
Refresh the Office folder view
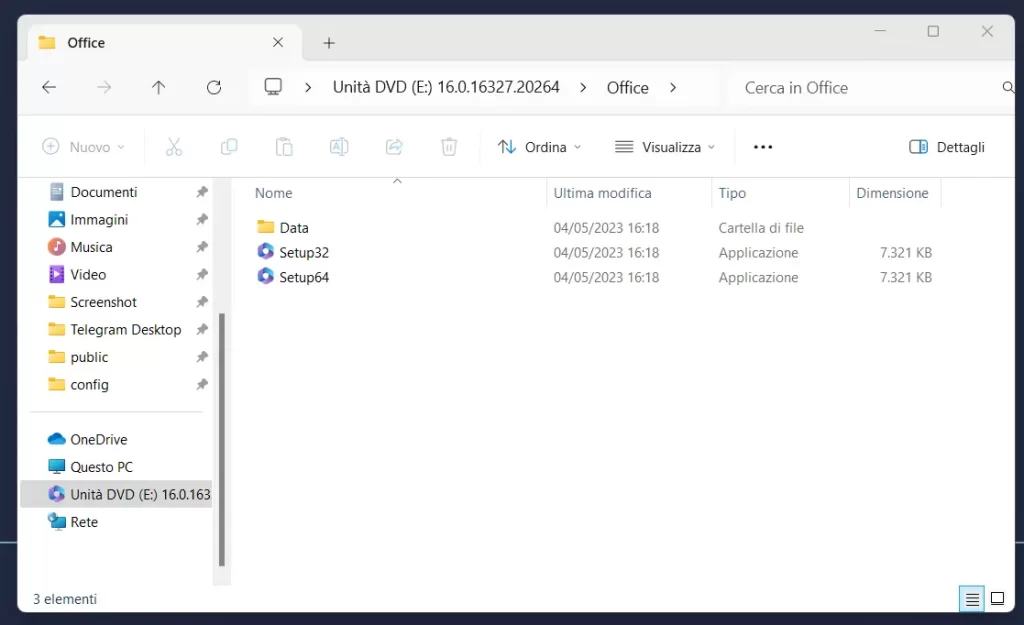click(x=214, y=88)
